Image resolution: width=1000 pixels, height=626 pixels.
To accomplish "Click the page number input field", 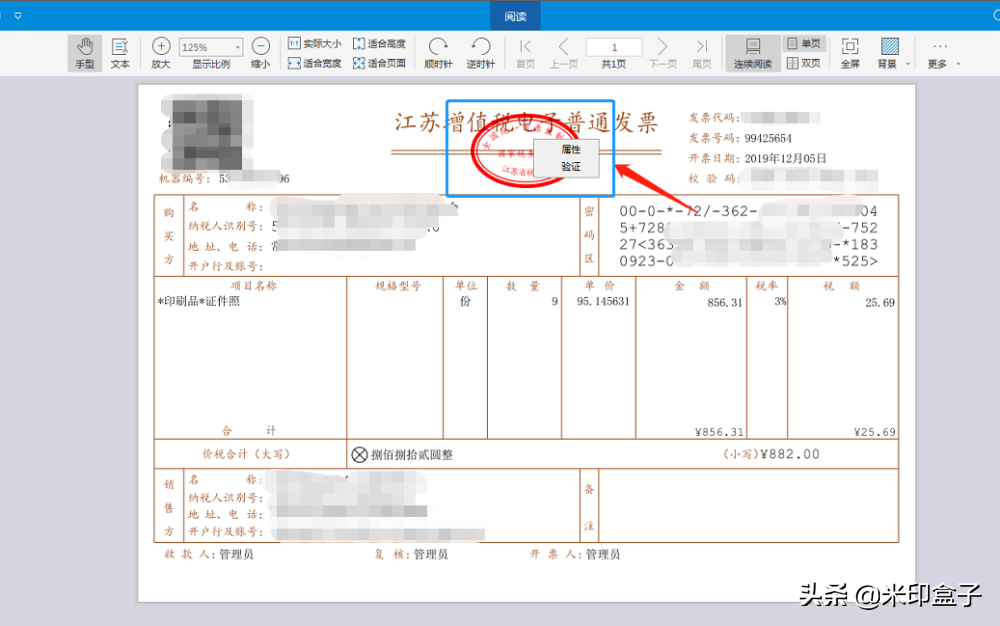I will click(614, 47).
